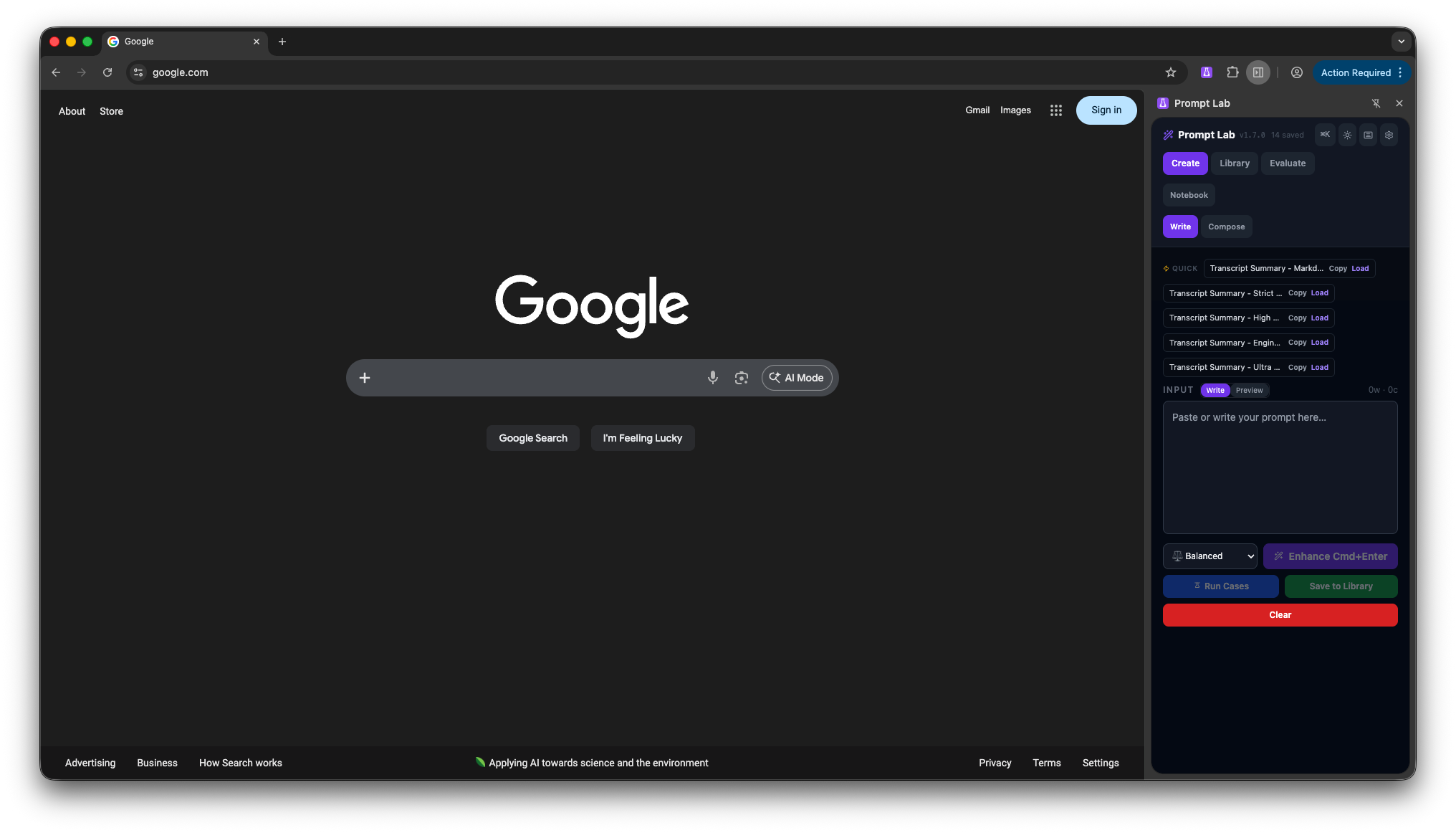Open the Google apps grid
The image size is (1456, 833).
tap(1055, 110)
